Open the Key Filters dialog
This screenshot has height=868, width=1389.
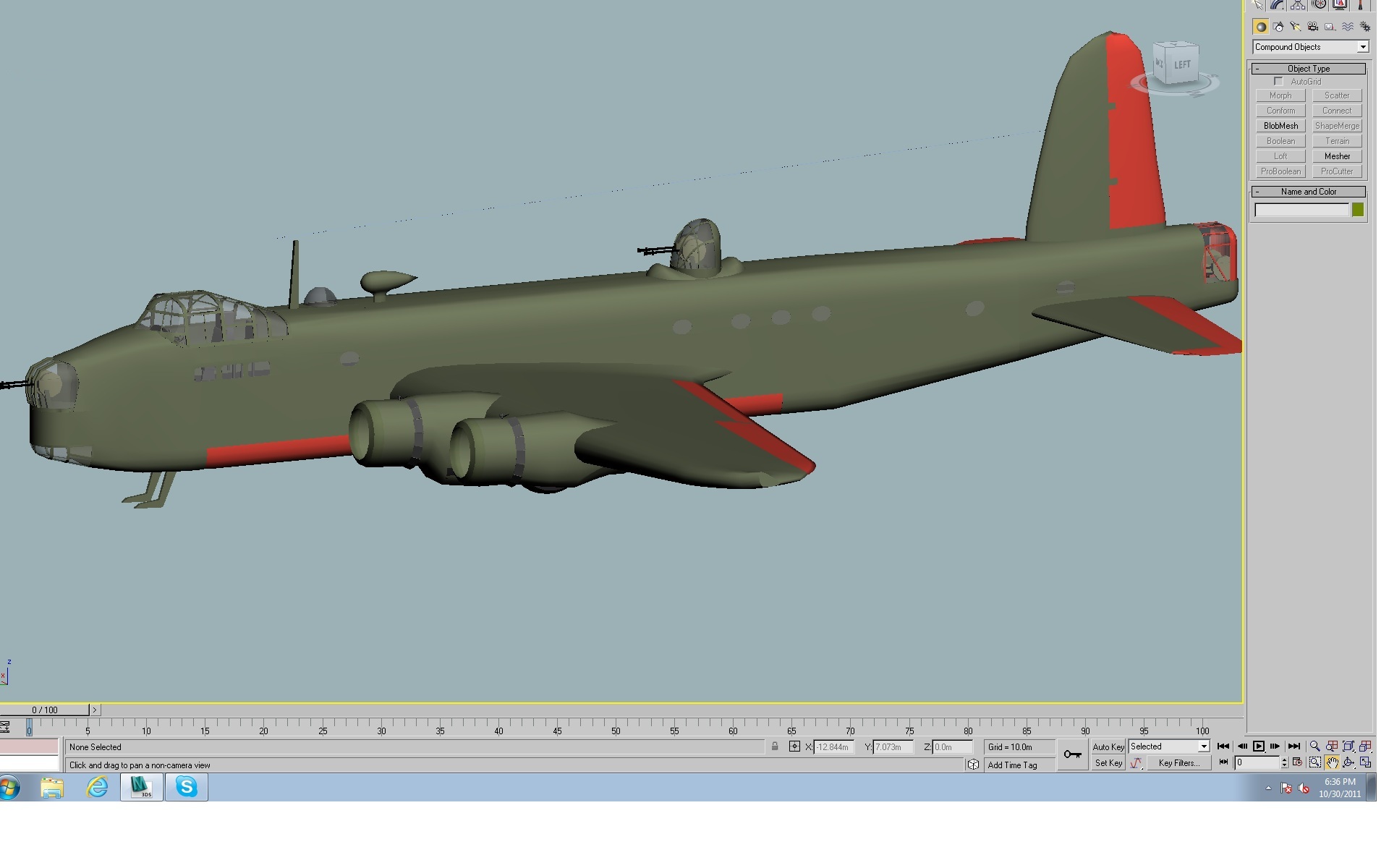pos(1179,763)
